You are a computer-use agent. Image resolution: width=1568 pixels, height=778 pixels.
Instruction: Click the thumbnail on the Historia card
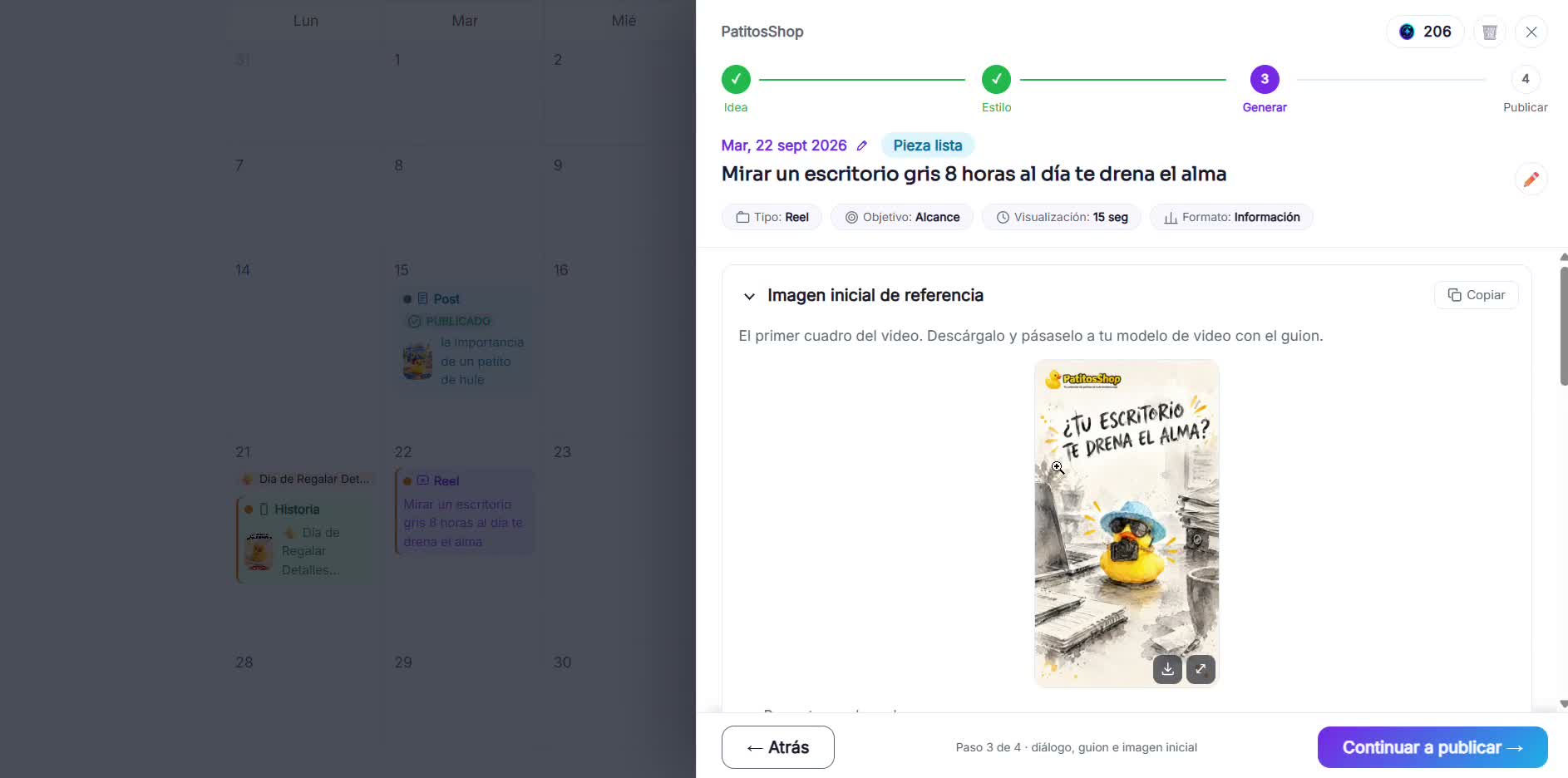click(x=259, y=551)
